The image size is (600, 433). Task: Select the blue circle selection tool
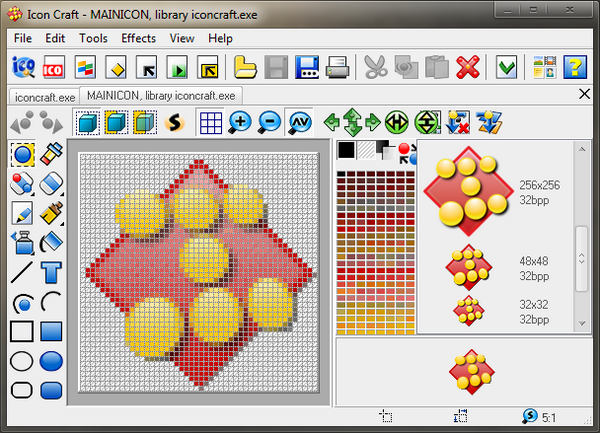point(23,155)
